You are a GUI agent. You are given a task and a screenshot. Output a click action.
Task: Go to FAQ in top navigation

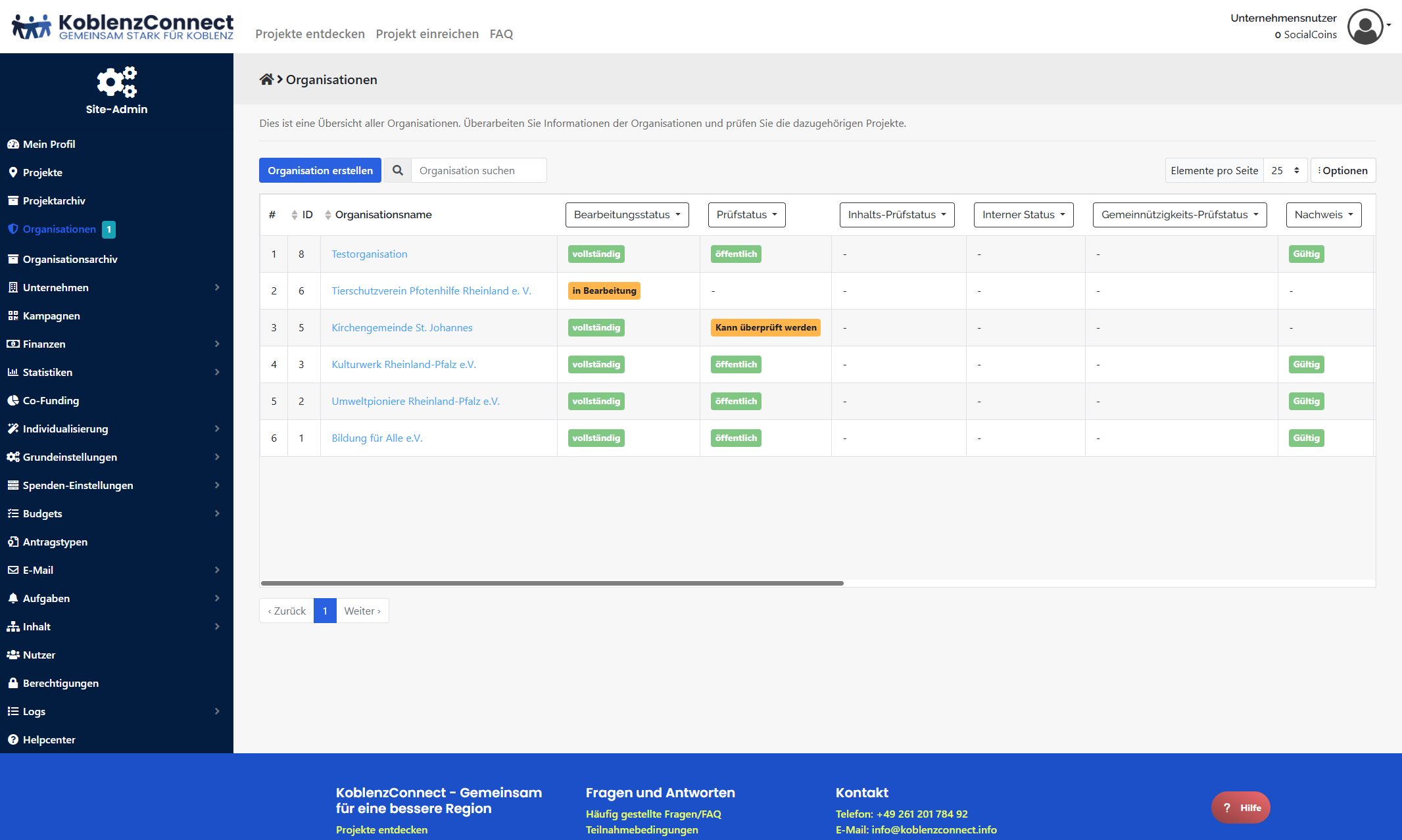(x=501, y=34)
